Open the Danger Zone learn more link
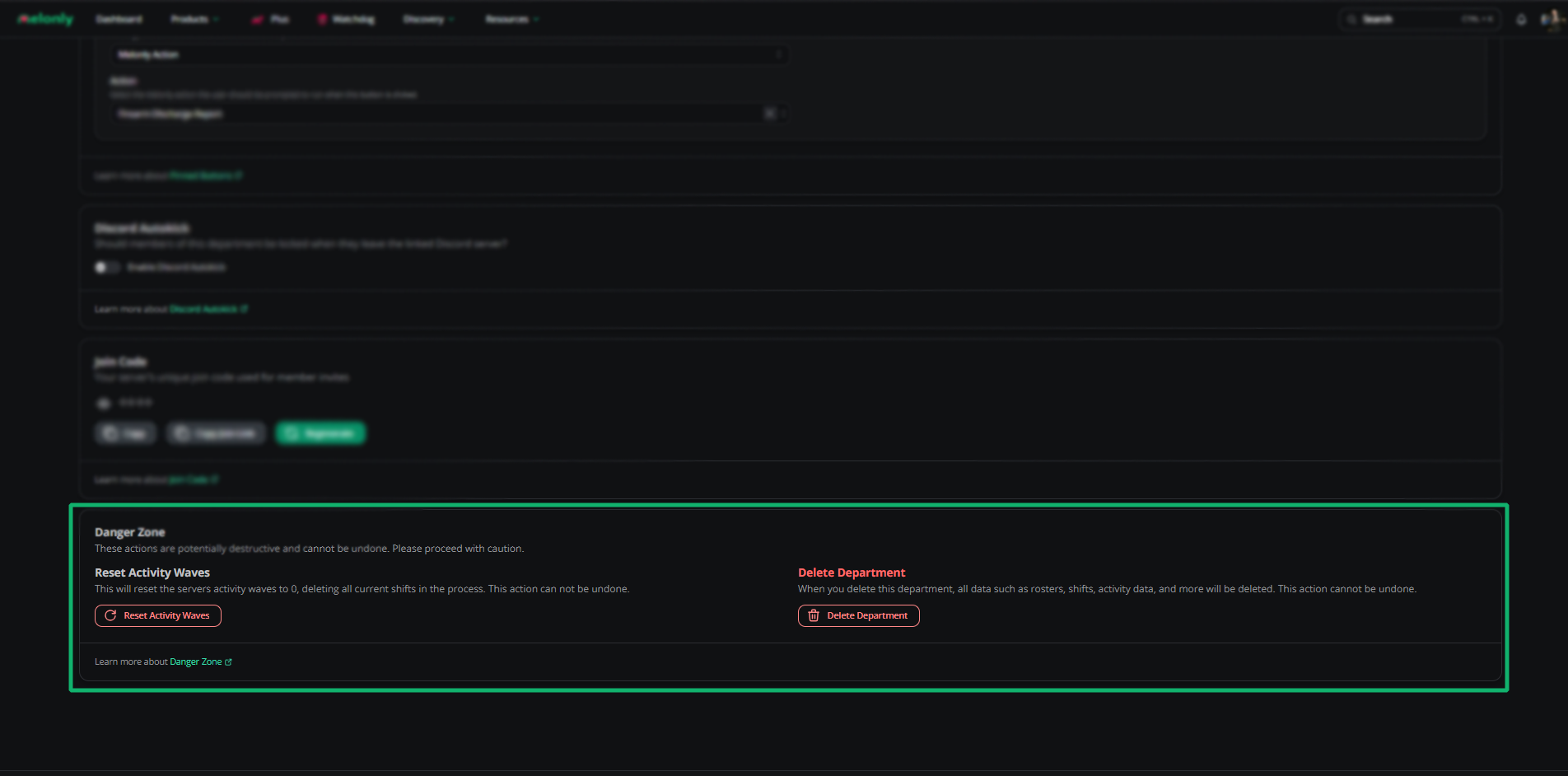This screenshot has height=776, width=1568. (x=201, y=661)
